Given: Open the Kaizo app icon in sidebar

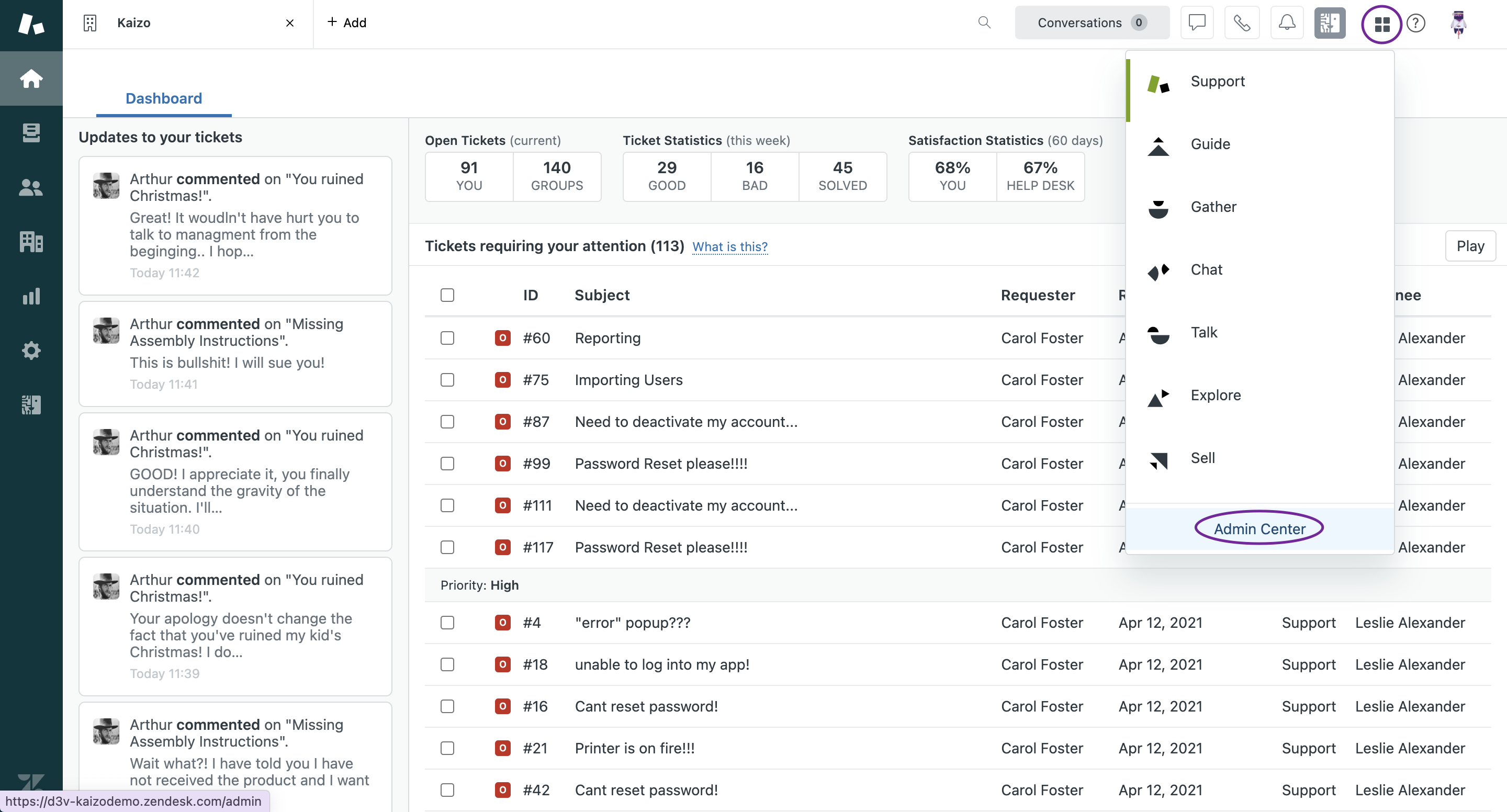Looking at the screenshot, I should (x=31, y=405).
